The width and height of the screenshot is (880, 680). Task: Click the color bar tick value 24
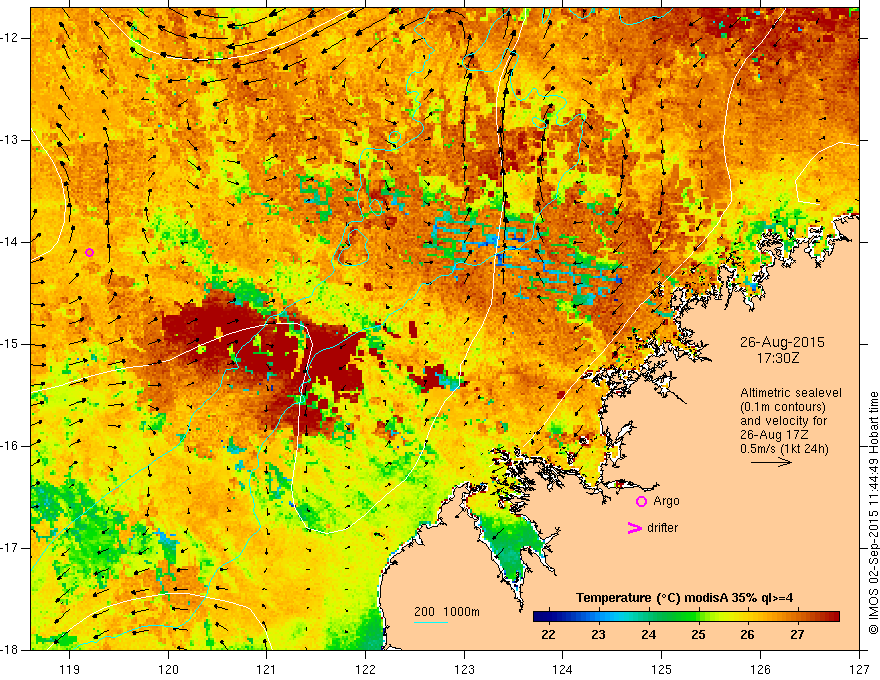pos(648,635)
